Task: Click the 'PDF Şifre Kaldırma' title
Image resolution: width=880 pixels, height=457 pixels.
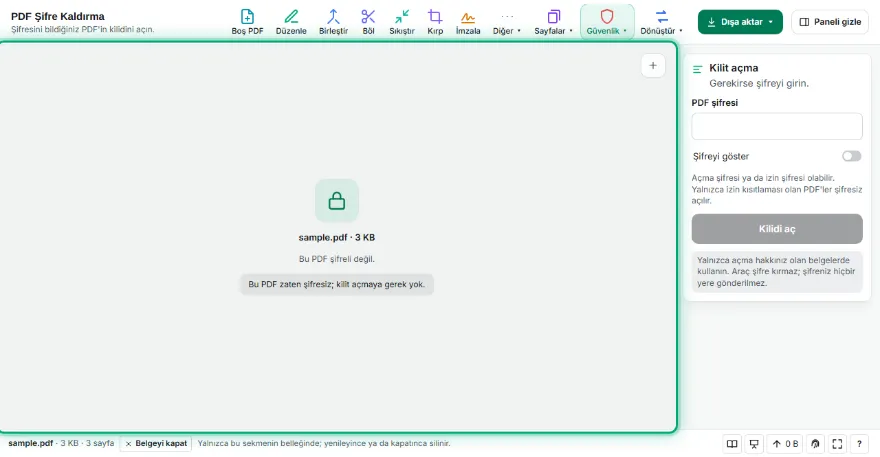Action: (x=58, y=16)
